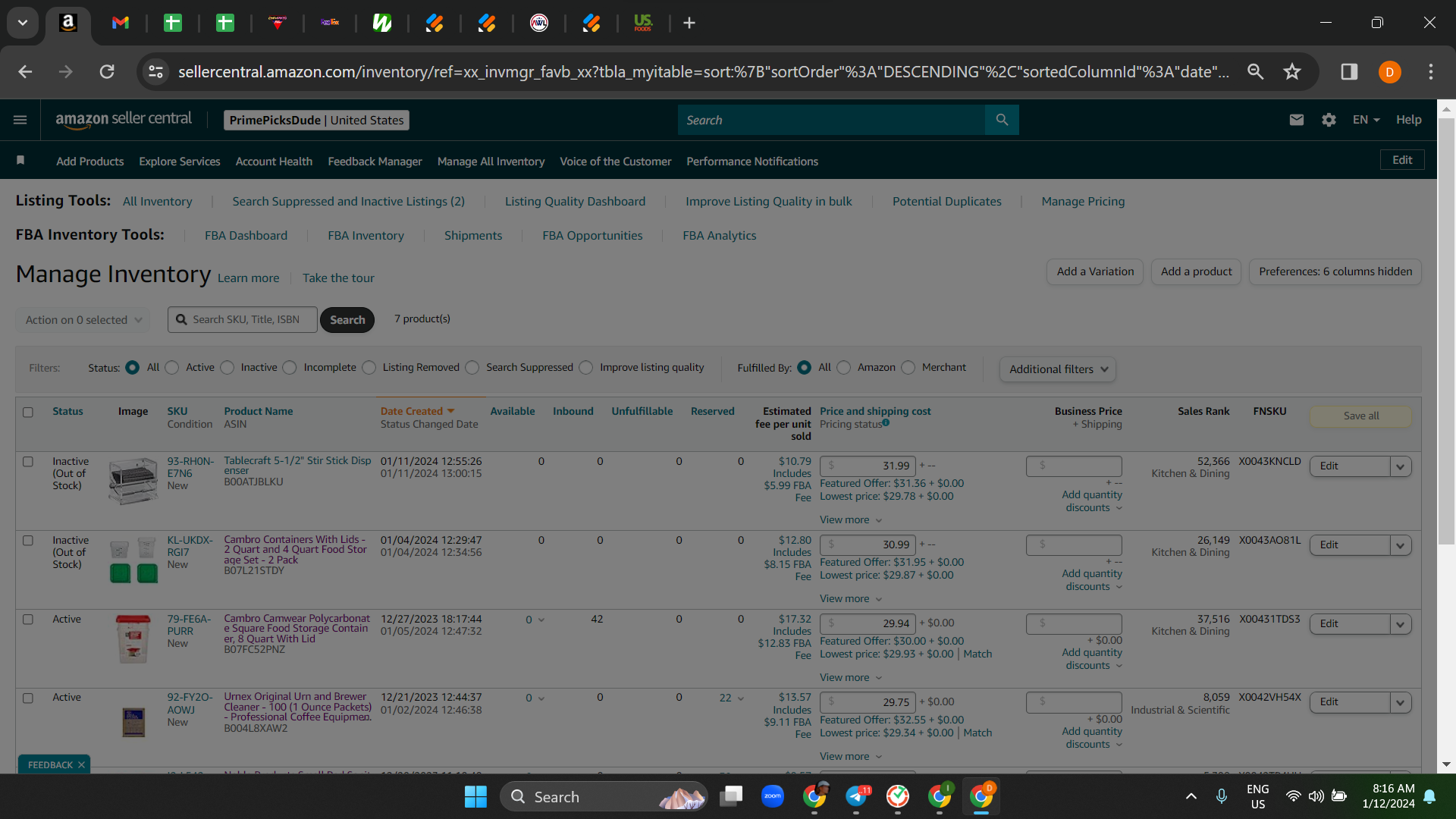Close the FEEDBACK tab
This screenshot has width=1456, height=819.
pyautogui.click(x=81, y=764)
